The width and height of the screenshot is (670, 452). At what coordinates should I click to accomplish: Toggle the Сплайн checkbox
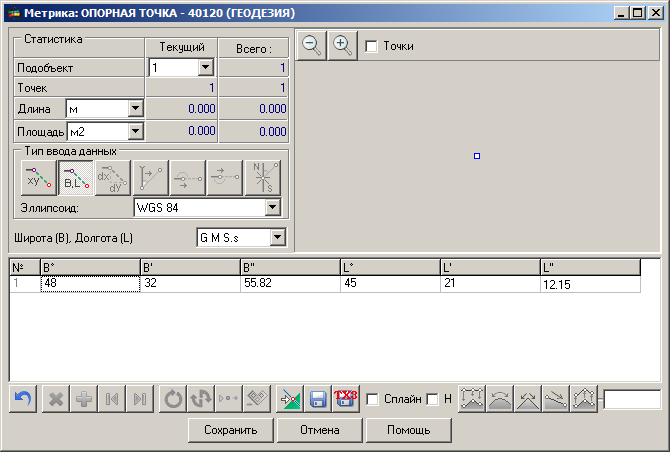click(373, 400)
